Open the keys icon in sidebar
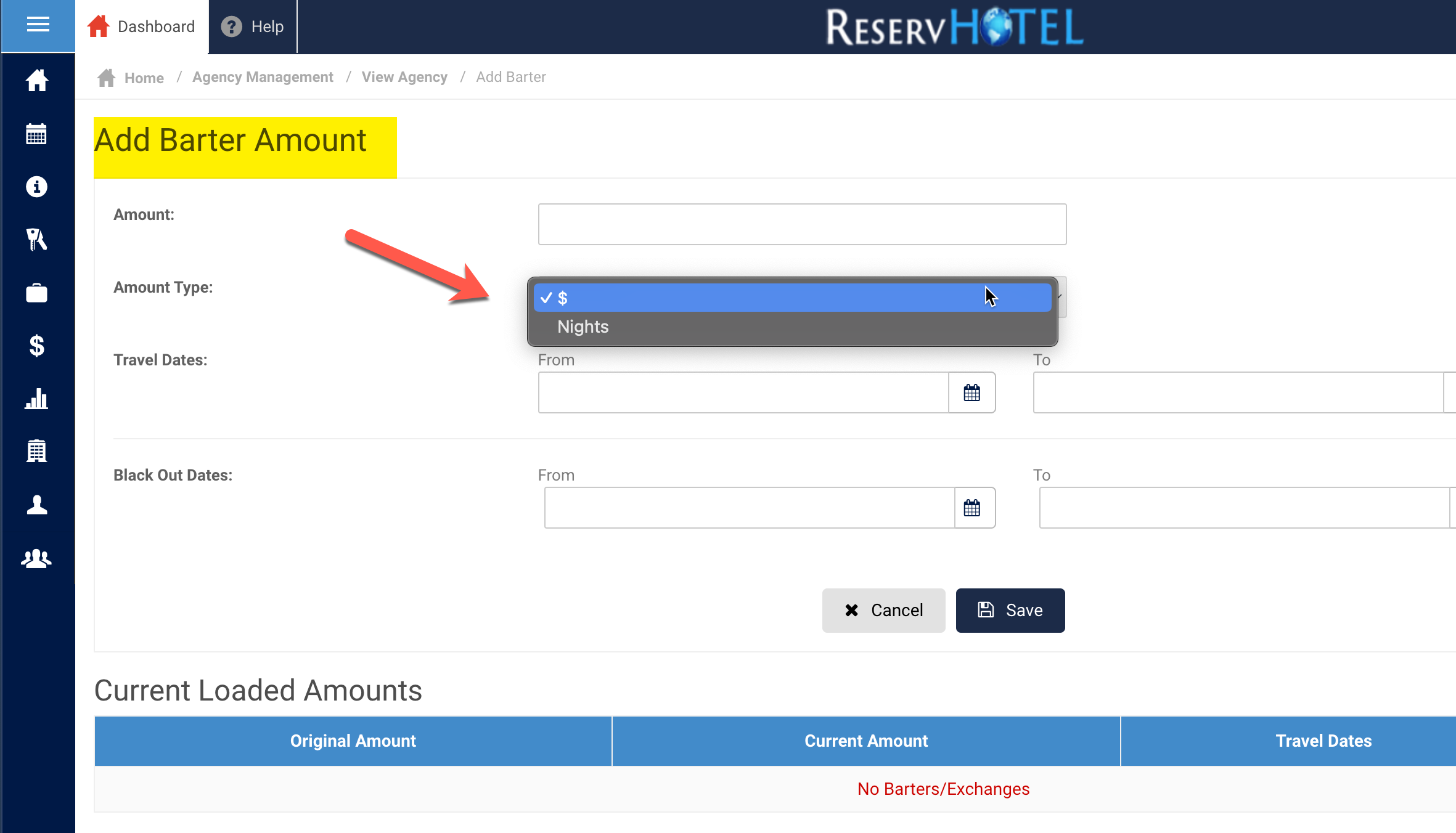This screenshot has width=1456, height=833. 36,240
